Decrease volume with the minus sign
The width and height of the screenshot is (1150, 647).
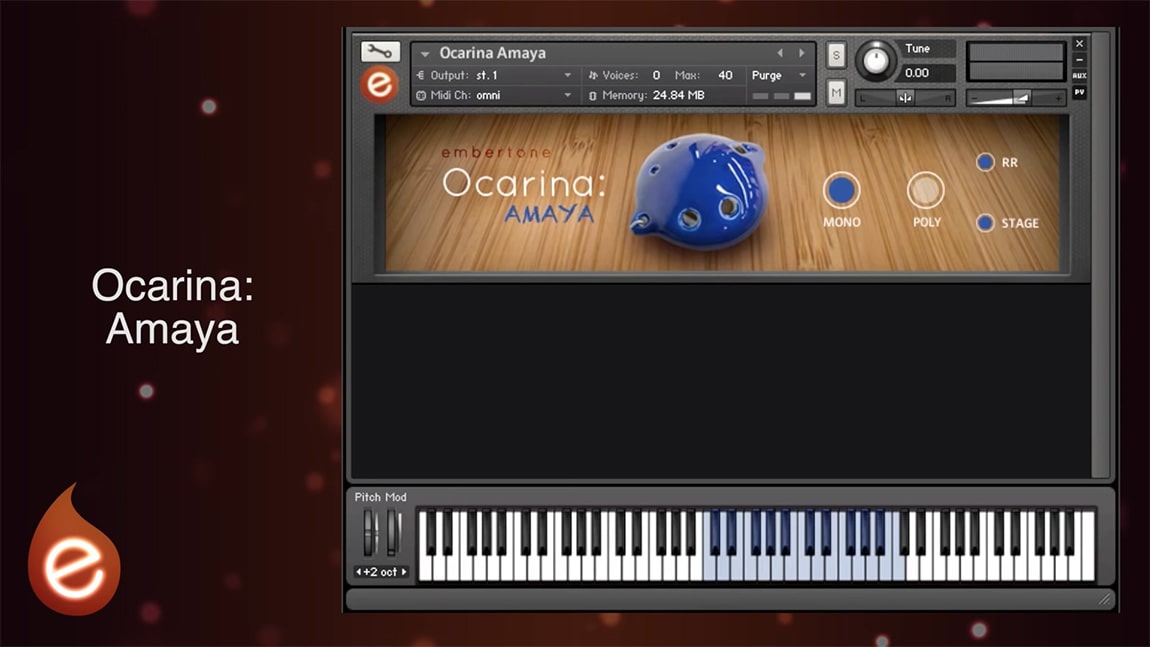[975, 98]
